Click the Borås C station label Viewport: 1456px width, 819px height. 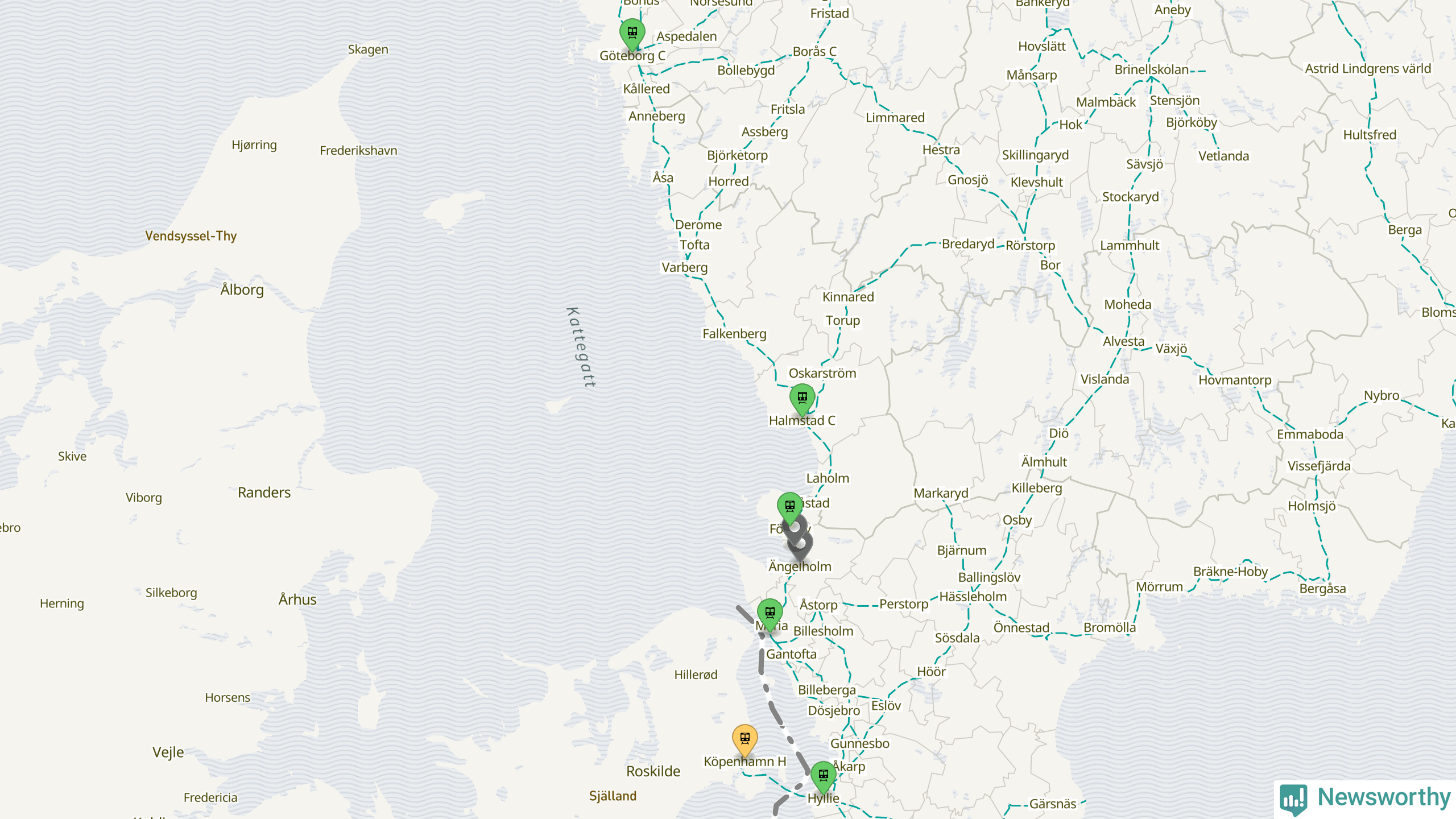[x=814, y=52]
